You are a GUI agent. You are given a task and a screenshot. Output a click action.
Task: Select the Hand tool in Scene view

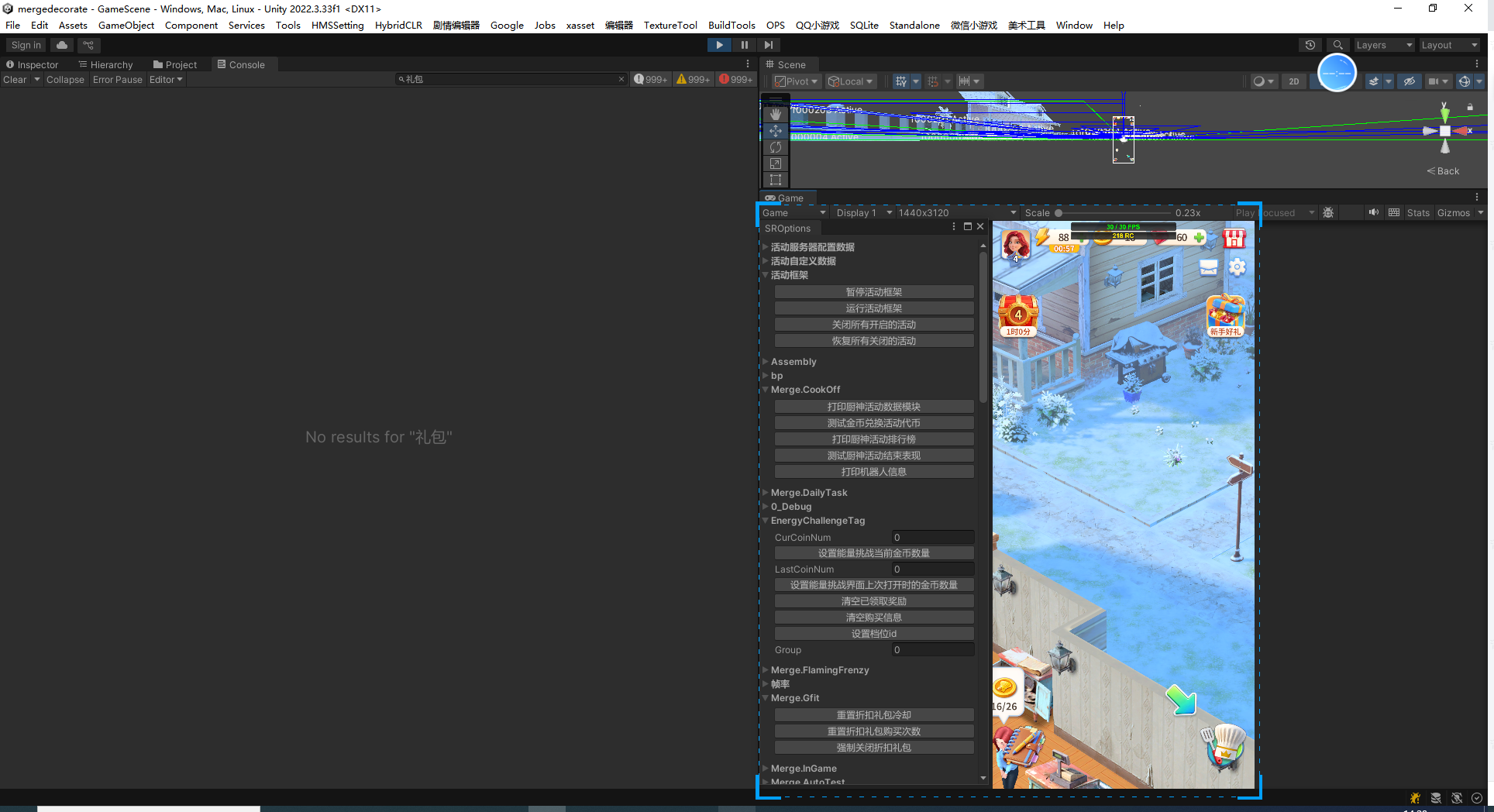click(x=775, y=114)
